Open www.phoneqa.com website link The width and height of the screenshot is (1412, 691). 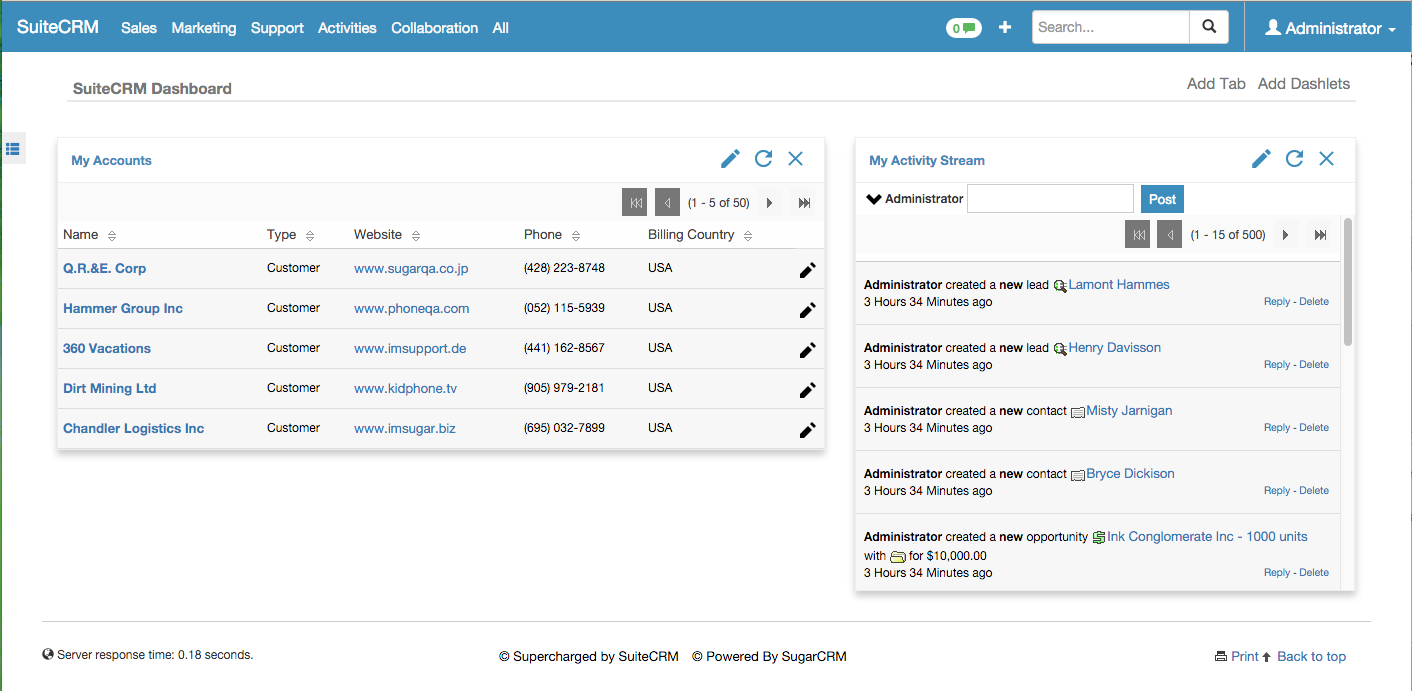click(x=412, y=308)
